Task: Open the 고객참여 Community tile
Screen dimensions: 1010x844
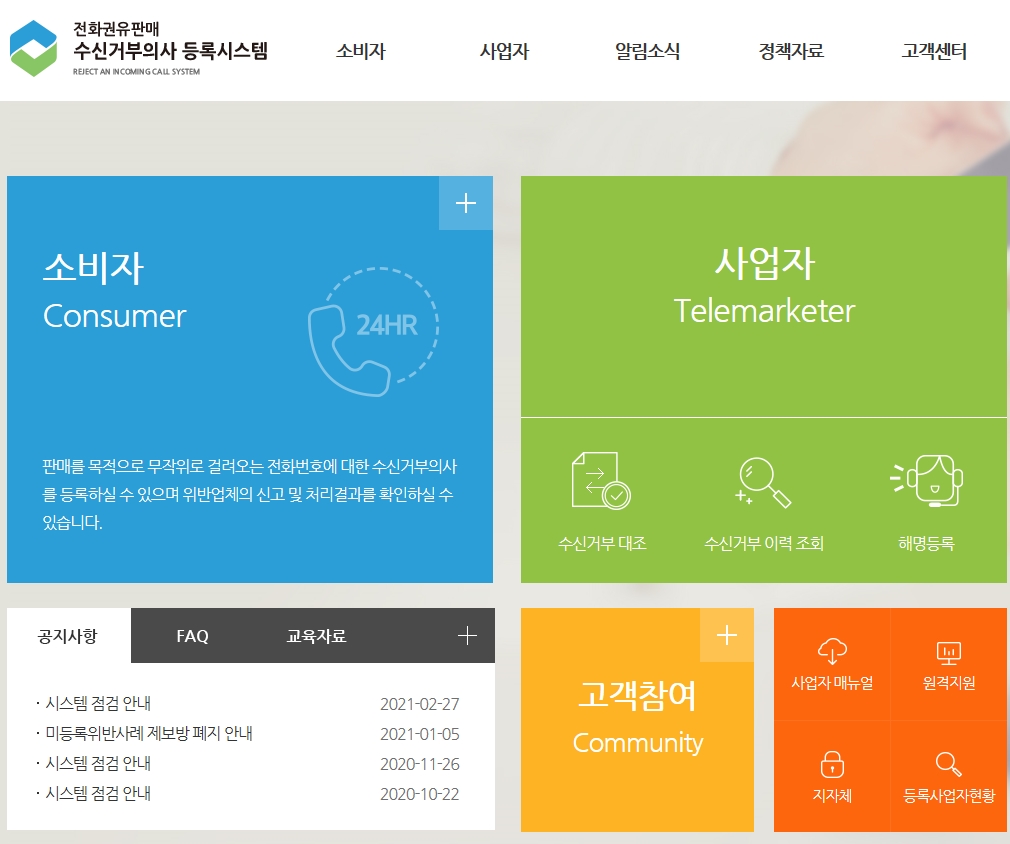Action: (637, 720)
